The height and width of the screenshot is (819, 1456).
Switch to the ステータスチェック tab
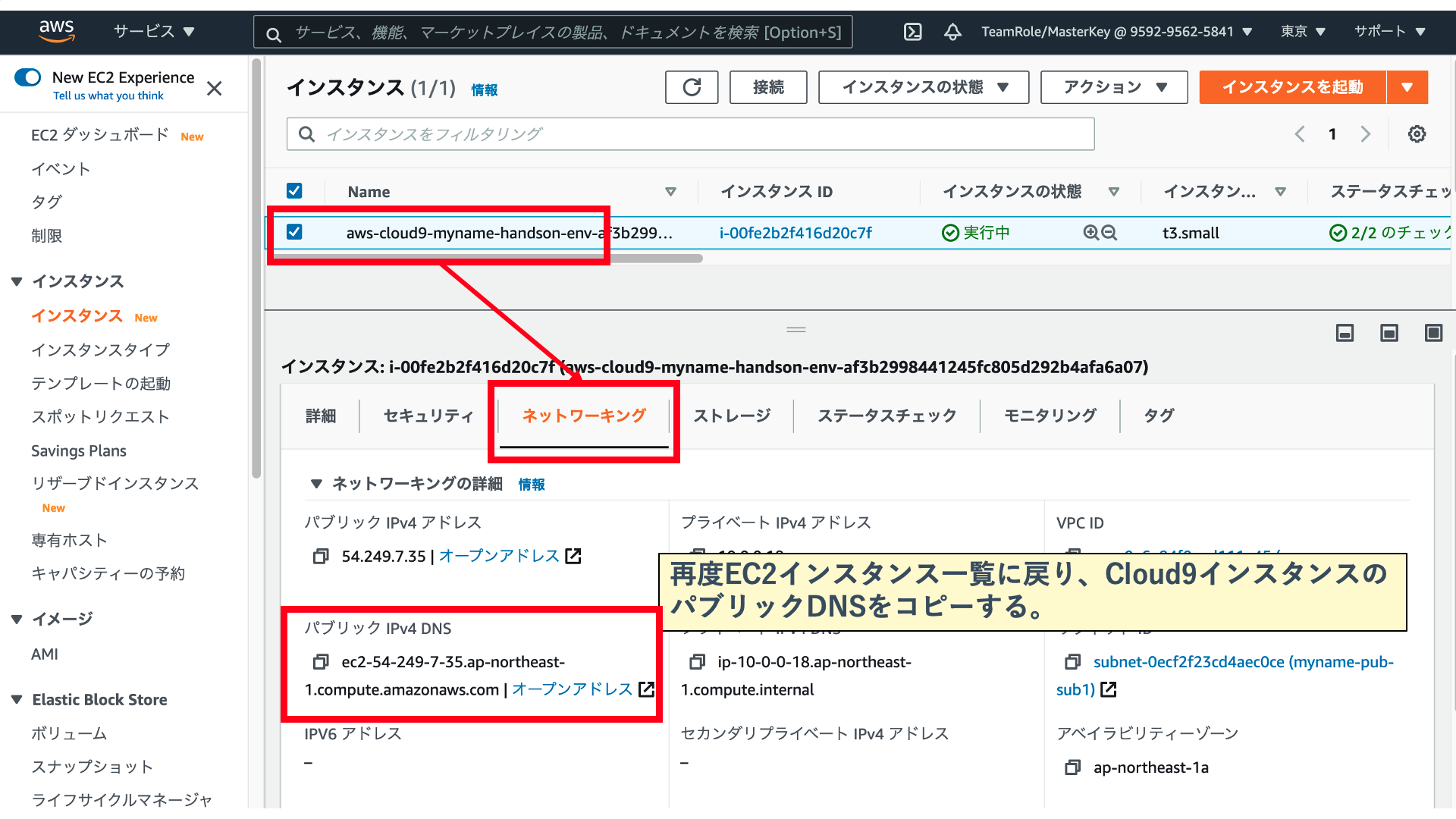tap(886, 416)
